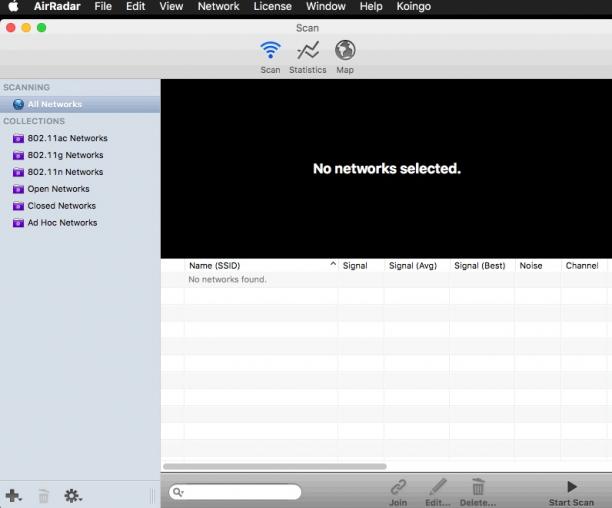Image resolution: width=612 pixels, height=508 pixels.
Task: Click the Edit pencil icon
Action: tap(438, 487)
